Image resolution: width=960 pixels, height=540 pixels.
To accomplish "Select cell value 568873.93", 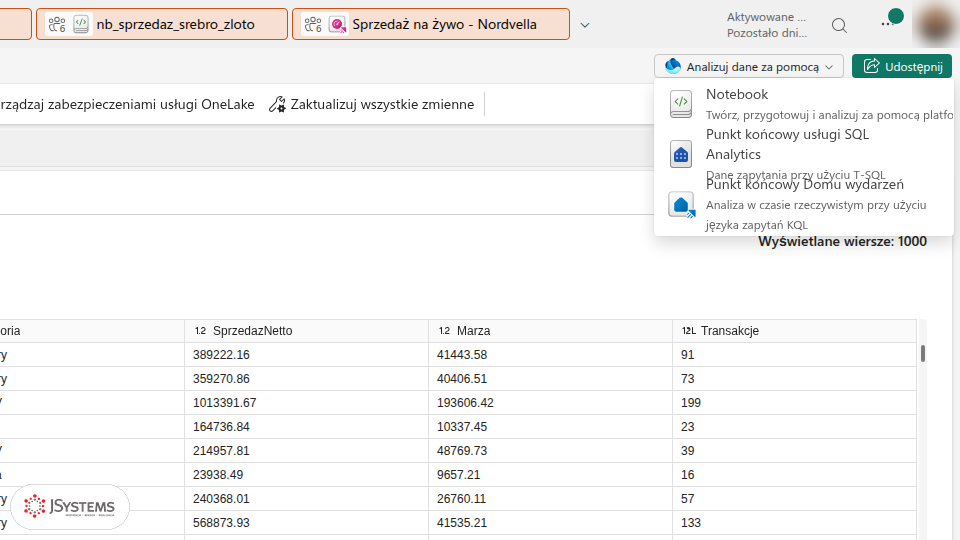I will tap(306, 522).
